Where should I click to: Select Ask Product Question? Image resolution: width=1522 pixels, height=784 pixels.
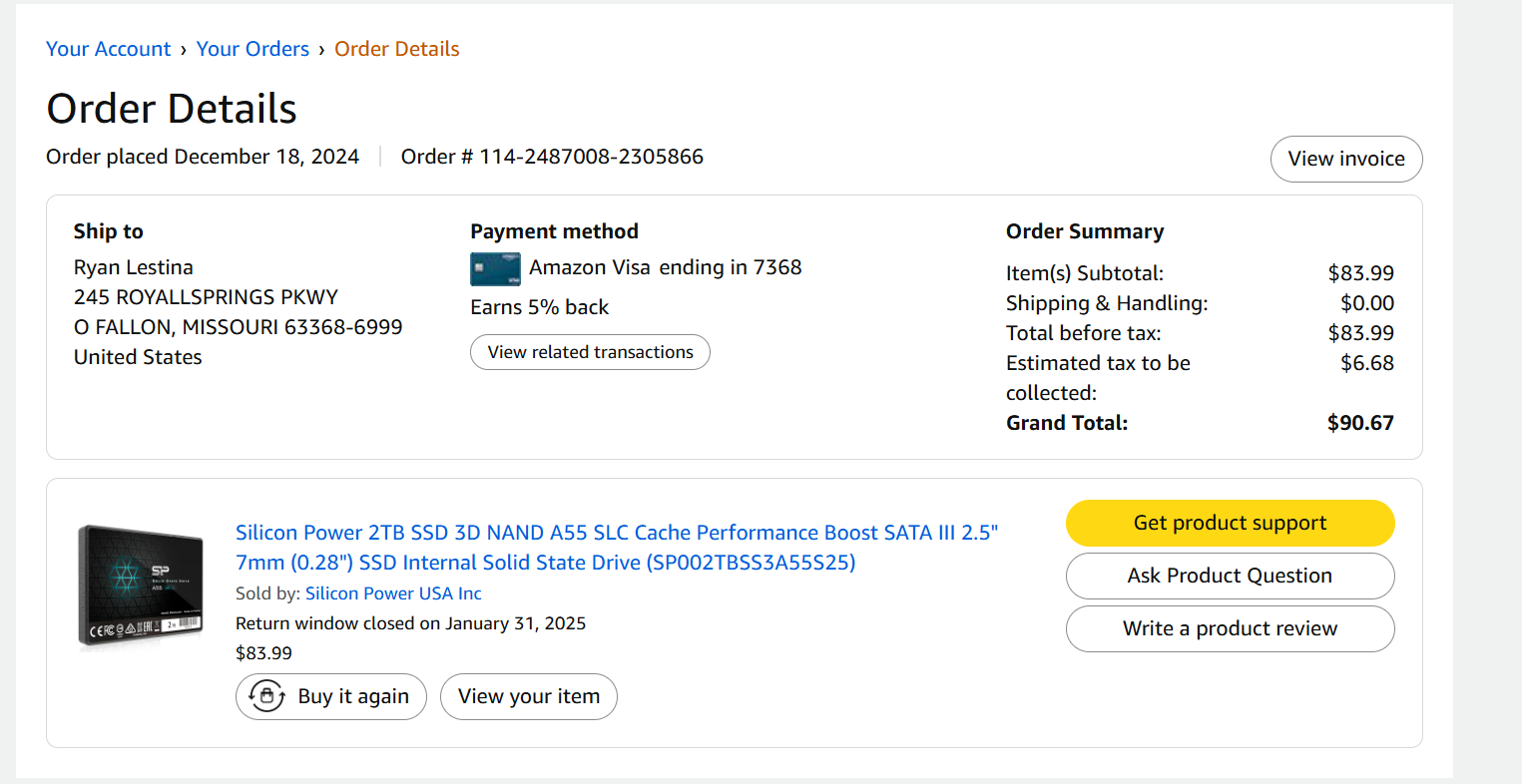[x=1230, y=576]
